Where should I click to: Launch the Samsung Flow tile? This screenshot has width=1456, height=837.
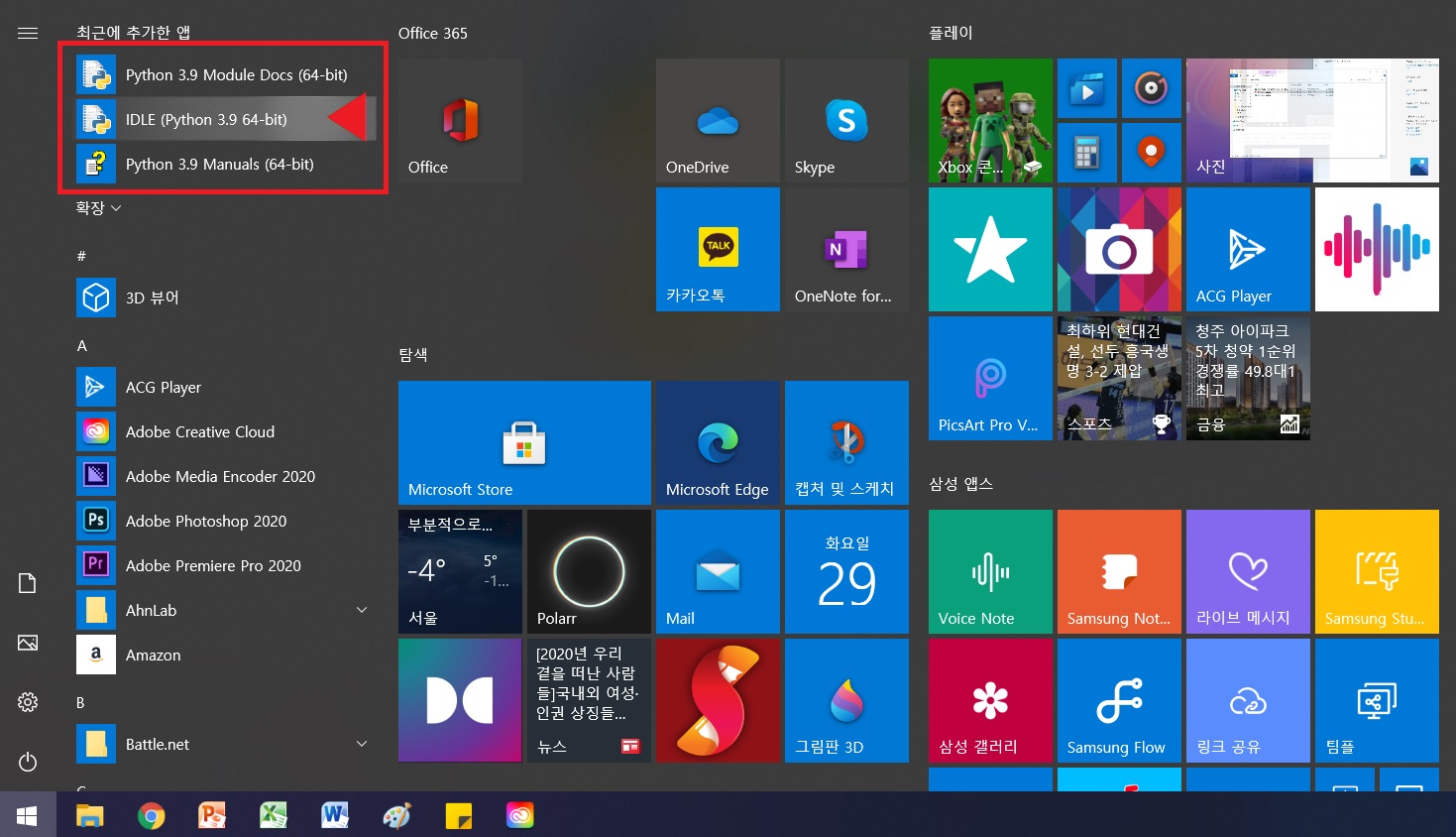(1119, 700)
